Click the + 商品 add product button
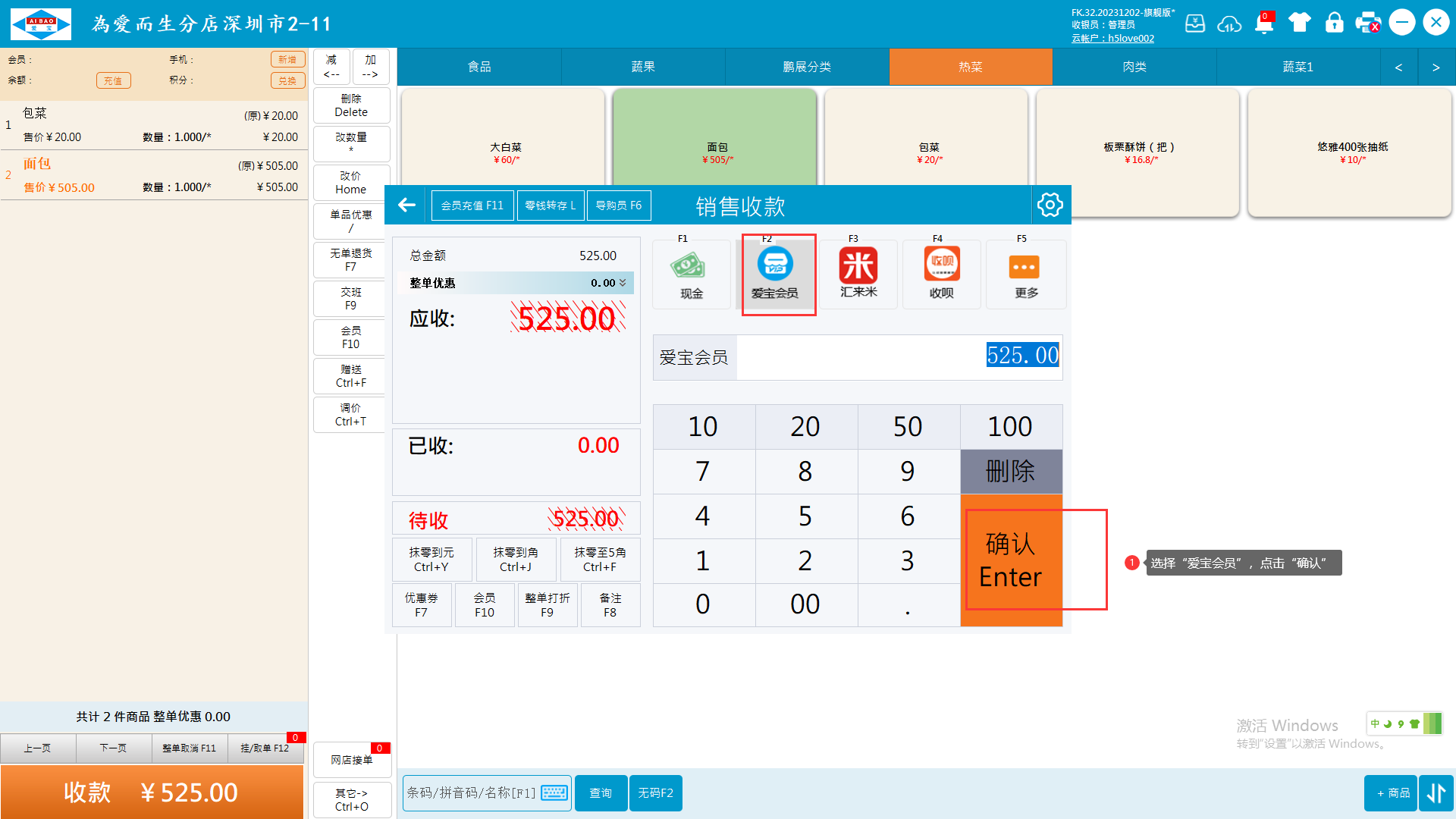This screenshot has width=1456, height=819. pyautogui.click(x=1391, y=793)
